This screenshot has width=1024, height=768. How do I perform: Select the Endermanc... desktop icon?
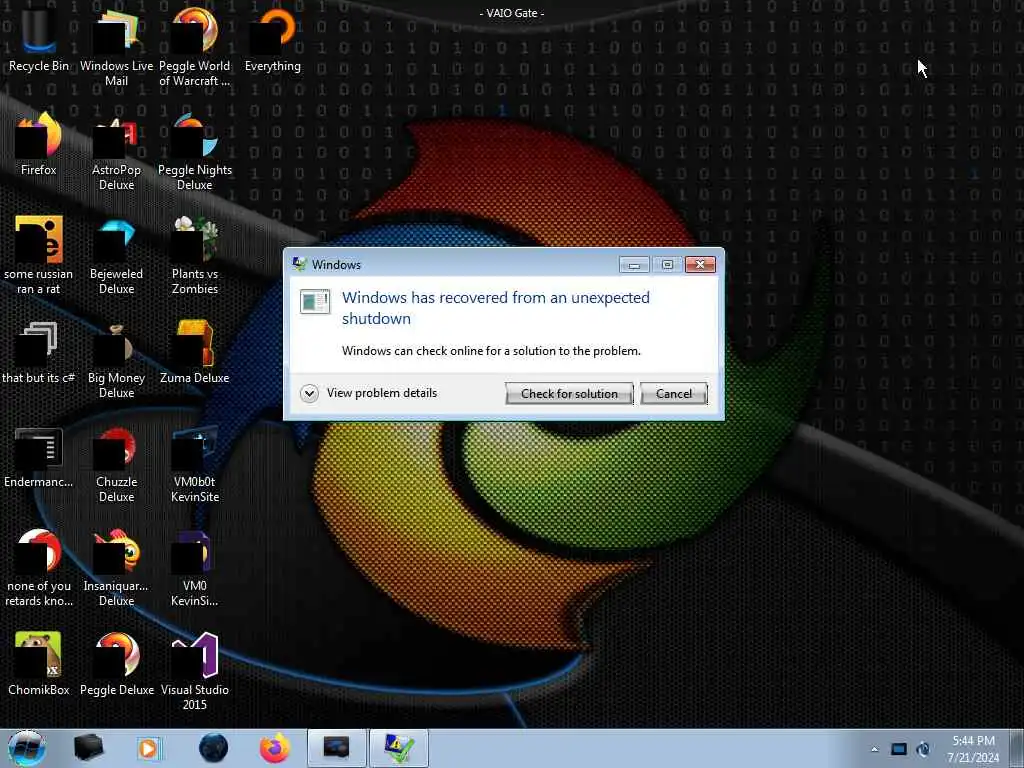(x=39, y=456)
